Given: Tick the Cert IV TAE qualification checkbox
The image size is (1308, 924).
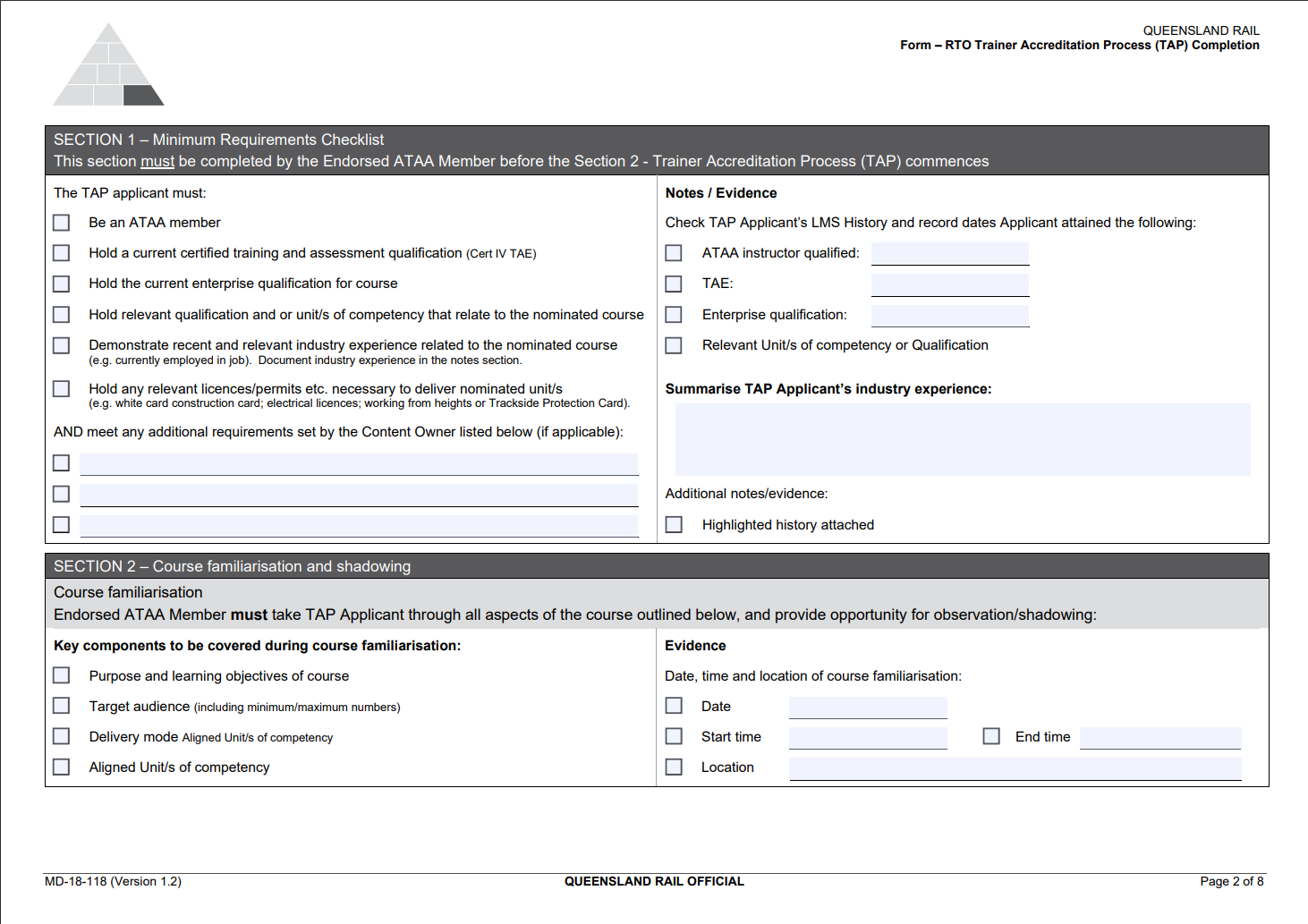Looking at the screenshot, I should coord(61,253).
